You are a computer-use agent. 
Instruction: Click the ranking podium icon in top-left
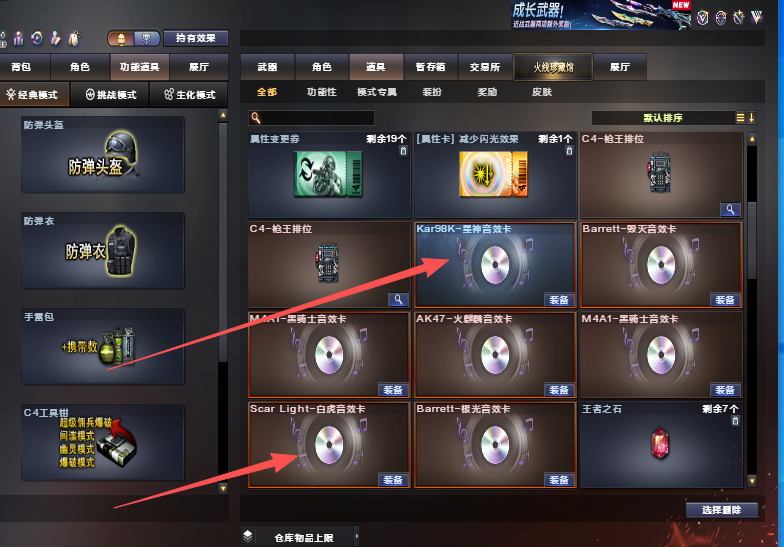tap(18, 38)
